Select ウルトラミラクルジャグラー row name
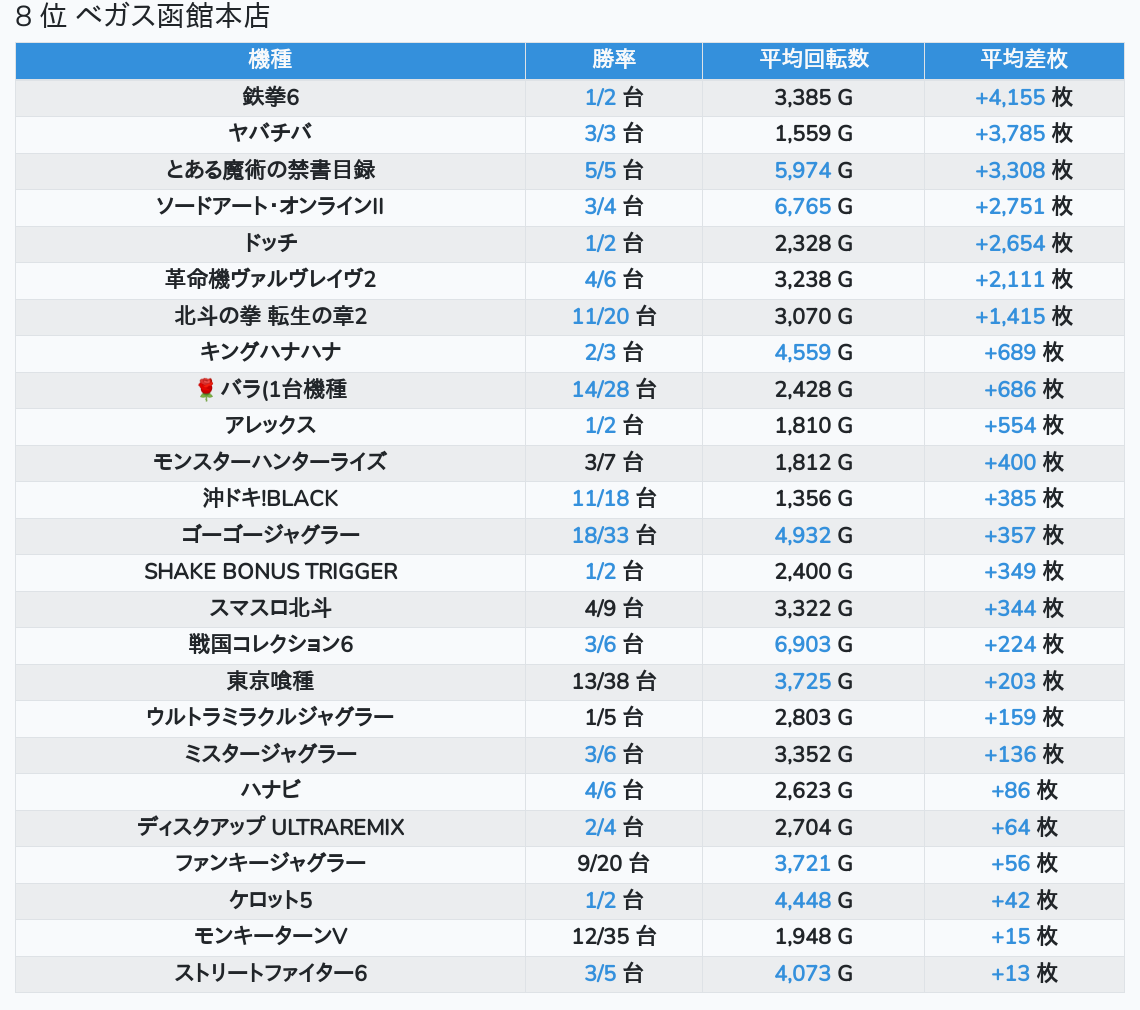 click(x=270, y=718)
